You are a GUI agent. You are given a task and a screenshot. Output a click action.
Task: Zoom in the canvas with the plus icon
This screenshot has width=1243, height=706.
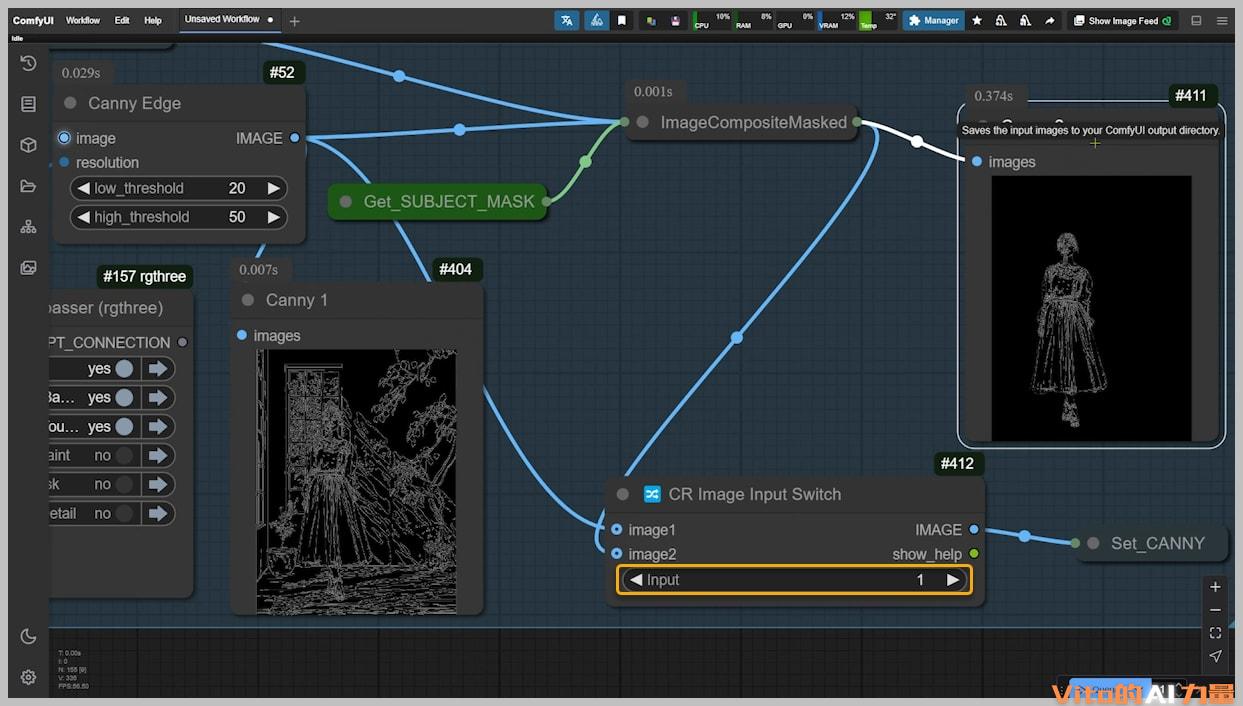tap(1215, 587)
